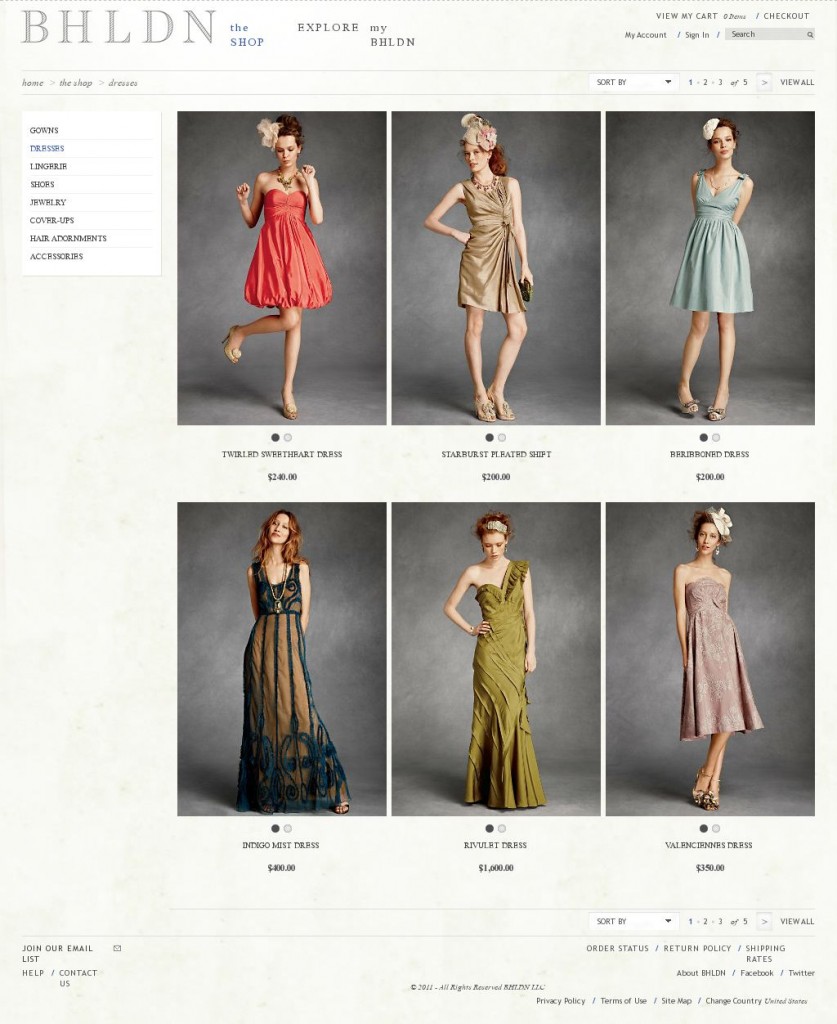Screen dimensions: 837x1024
Task: Open the Shoes category
Action: [42, 184]
